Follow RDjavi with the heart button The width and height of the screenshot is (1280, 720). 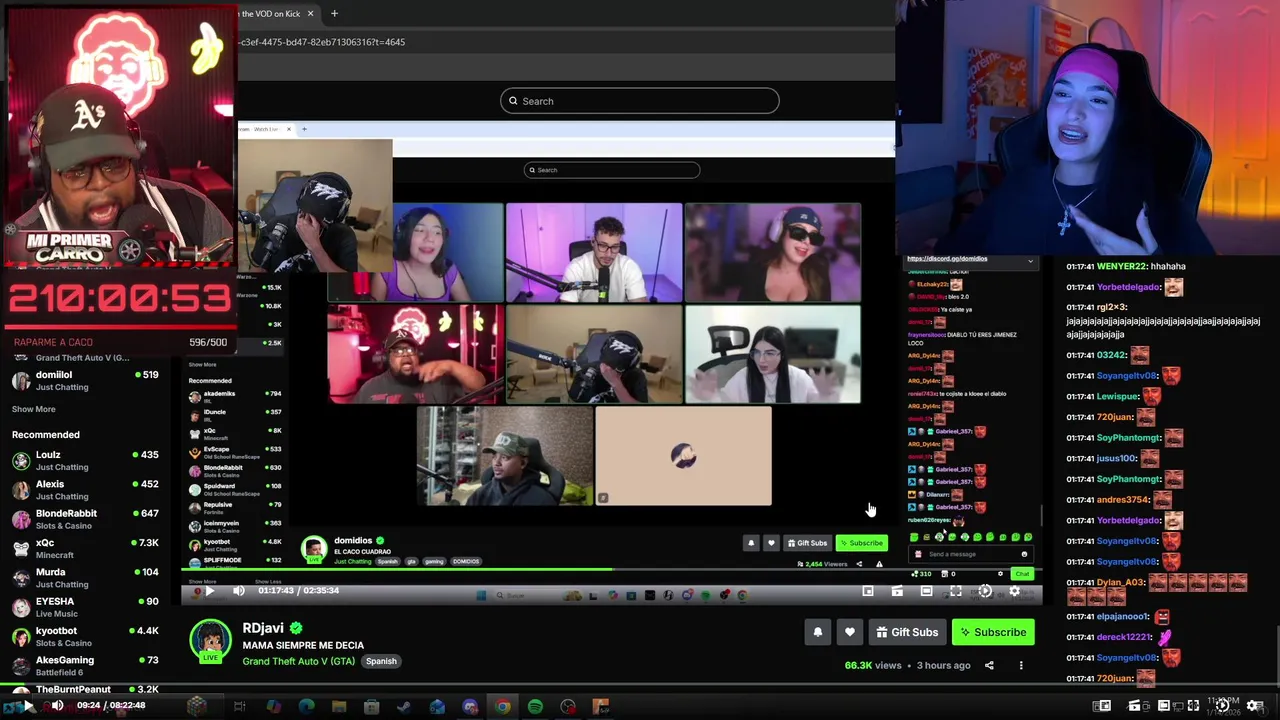[x=849, y=632]
